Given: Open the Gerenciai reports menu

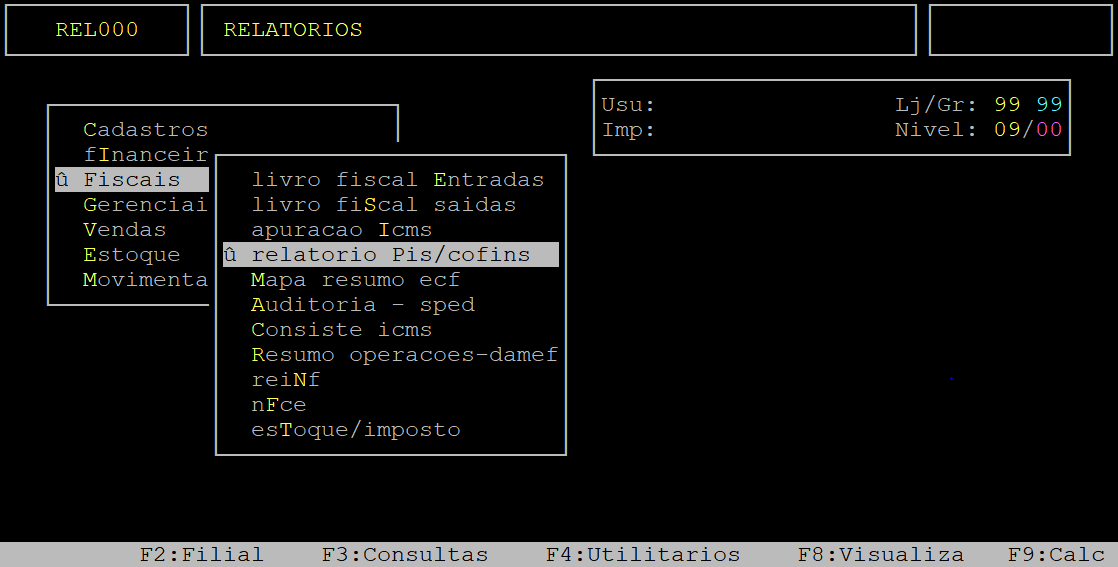Looking at the screenshot, I should click(145, 205).
